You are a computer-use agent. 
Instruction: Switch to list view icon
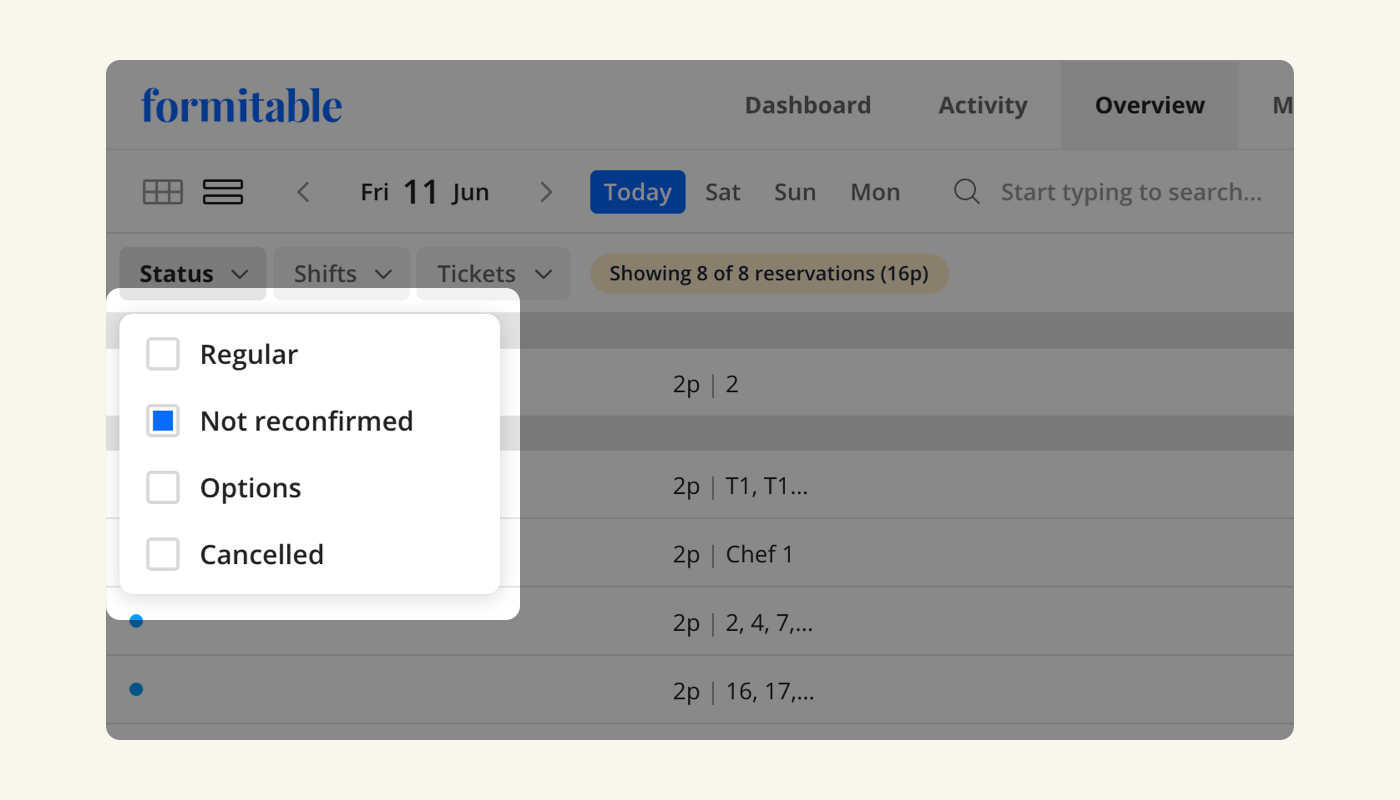click(x=223, y=192)
